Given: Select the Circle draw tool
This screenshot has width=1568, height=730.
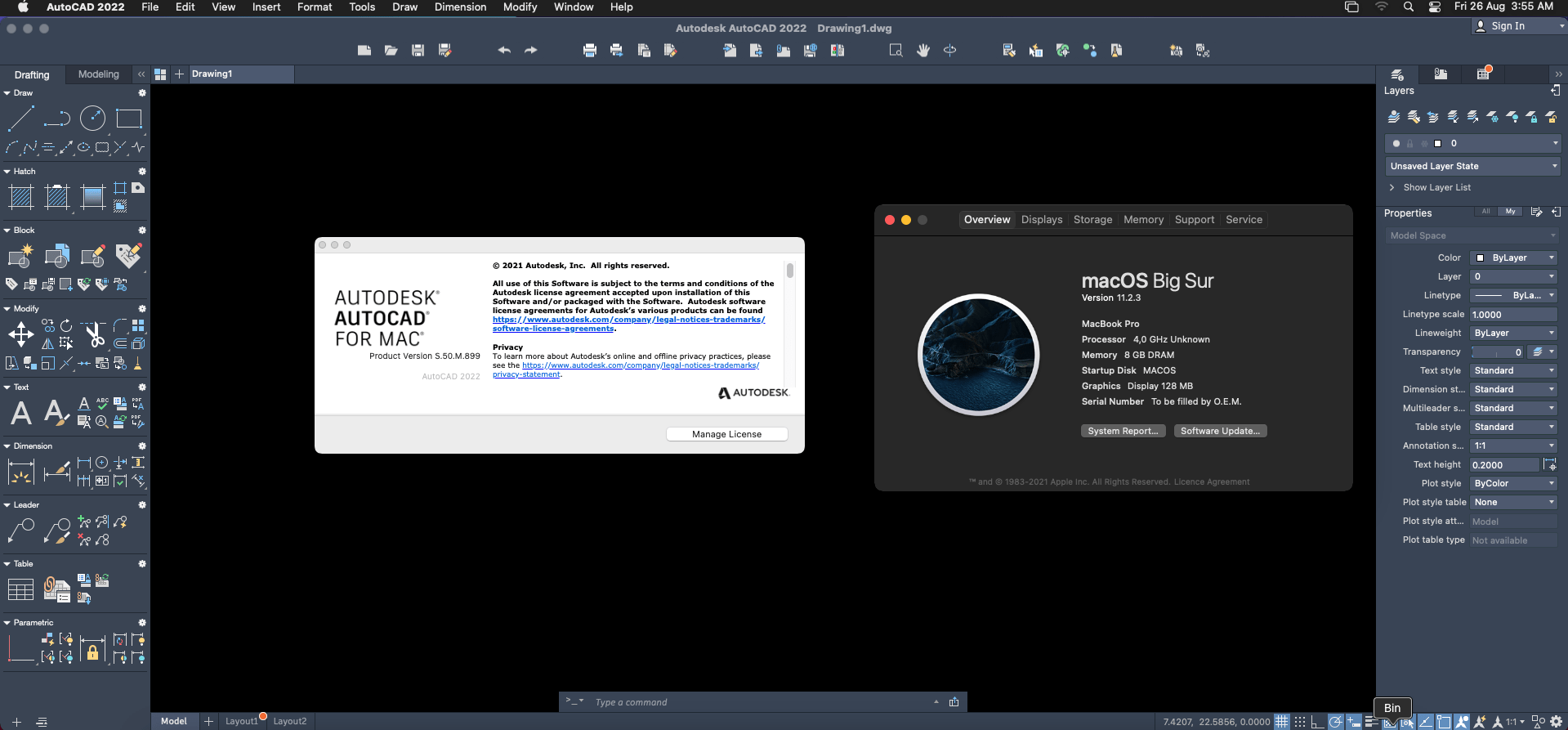Looking at the screenshot, I should [x=92, y=119].
